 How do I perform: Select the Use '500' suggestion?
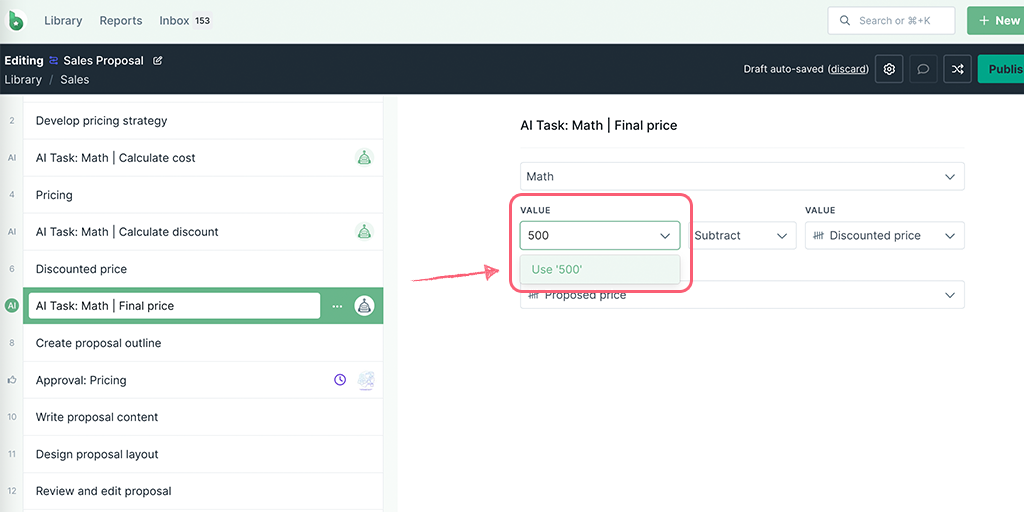[600, 269]
